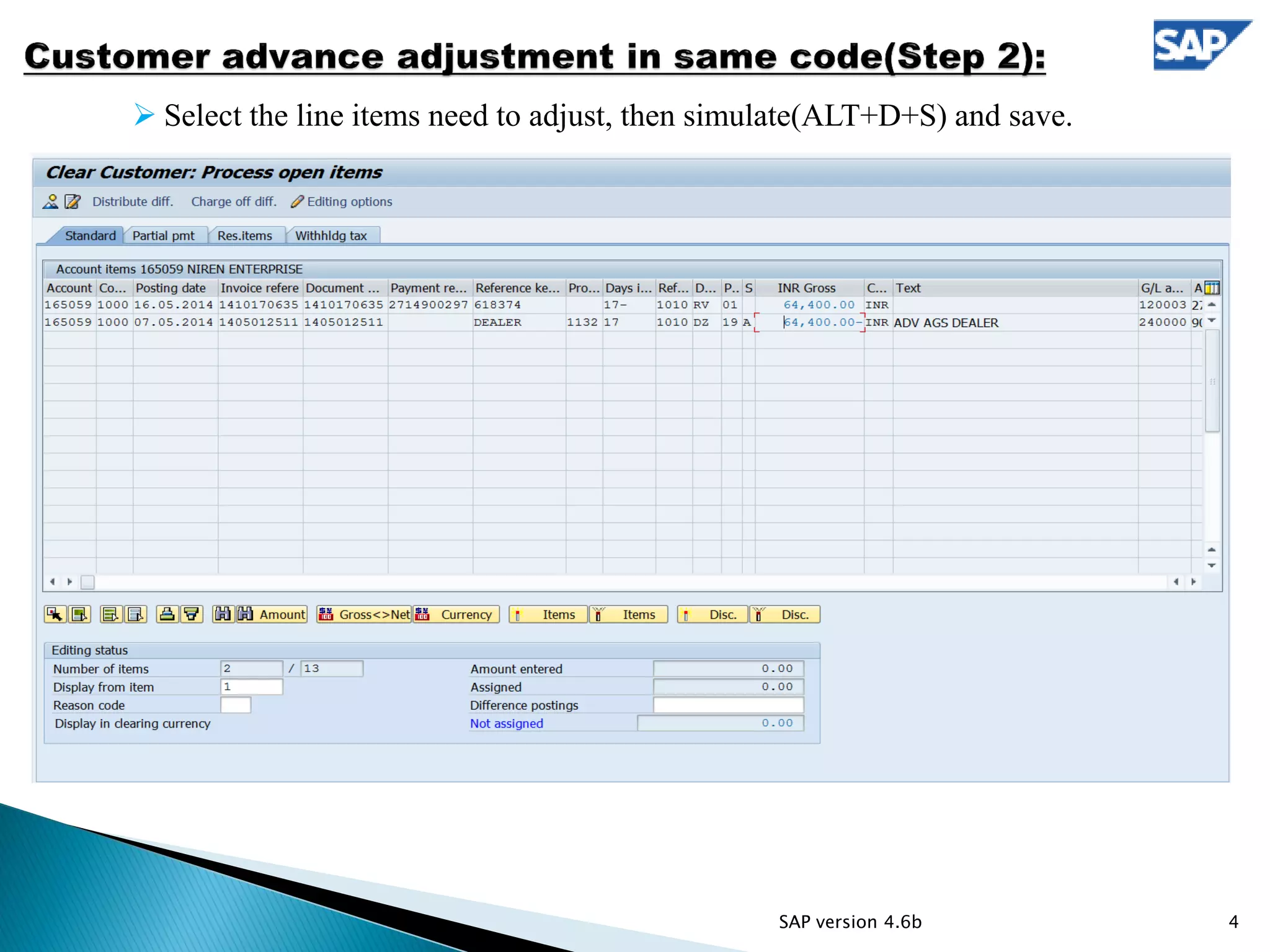The image size is (1270, 952).
Task: Click the Assigned amount field
Action: click(729, 687)
